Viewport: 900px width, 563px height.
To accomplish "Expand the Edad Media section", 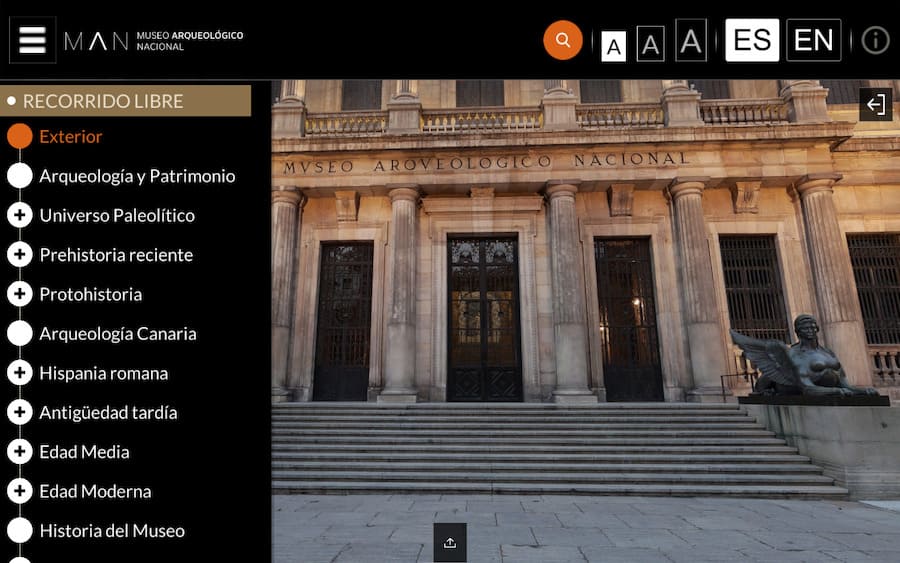I will [20, 452].
